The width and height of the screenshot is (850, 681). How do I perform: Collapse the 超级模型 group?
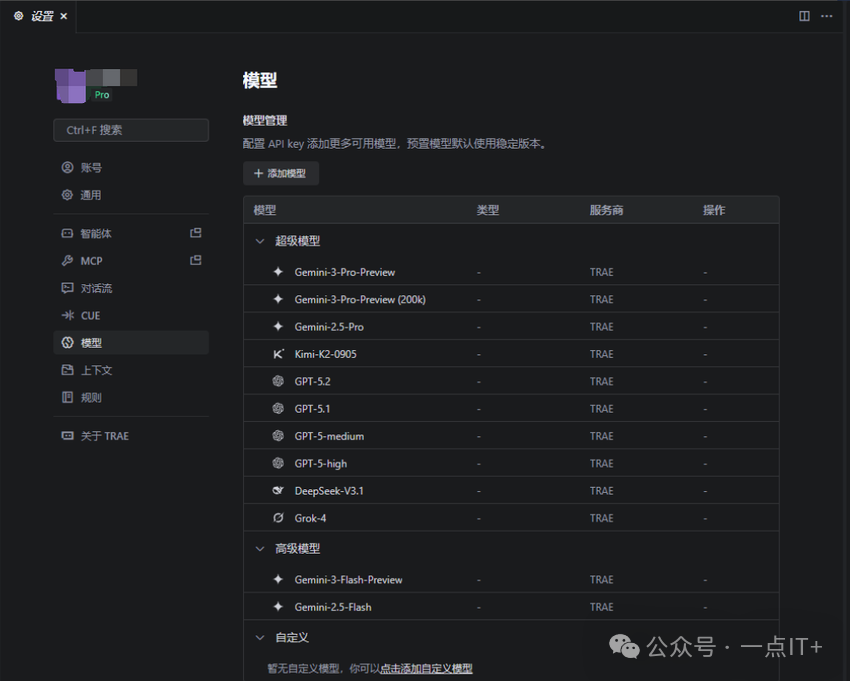click(x=260, y=241)
